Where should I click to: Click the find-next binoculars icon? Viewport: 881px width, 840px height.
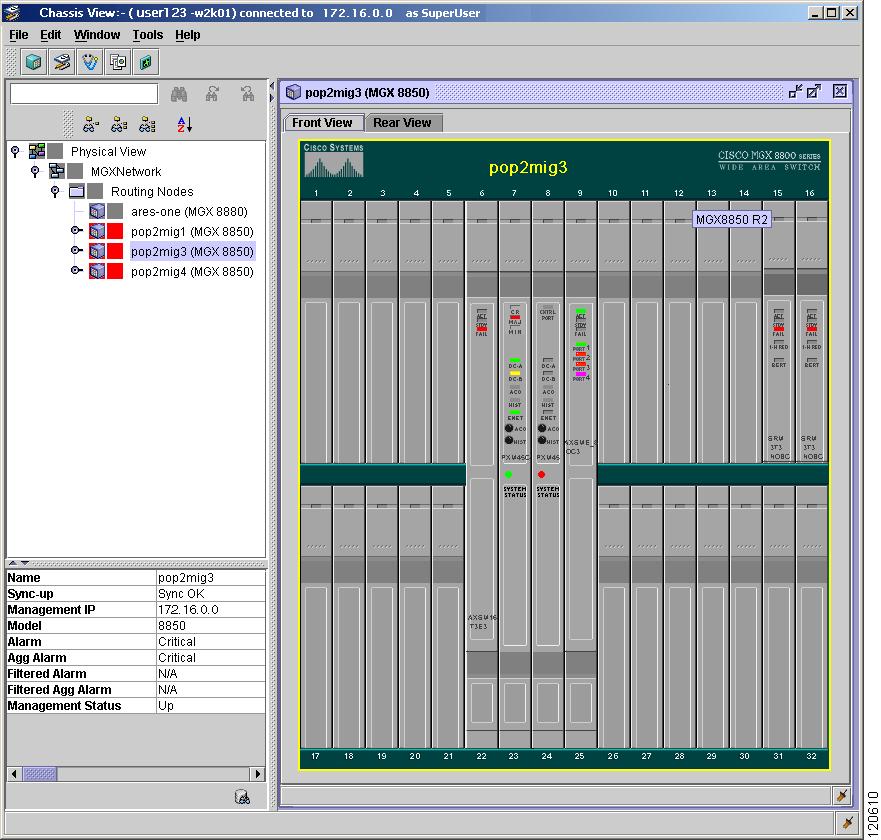tap(212, 94)
